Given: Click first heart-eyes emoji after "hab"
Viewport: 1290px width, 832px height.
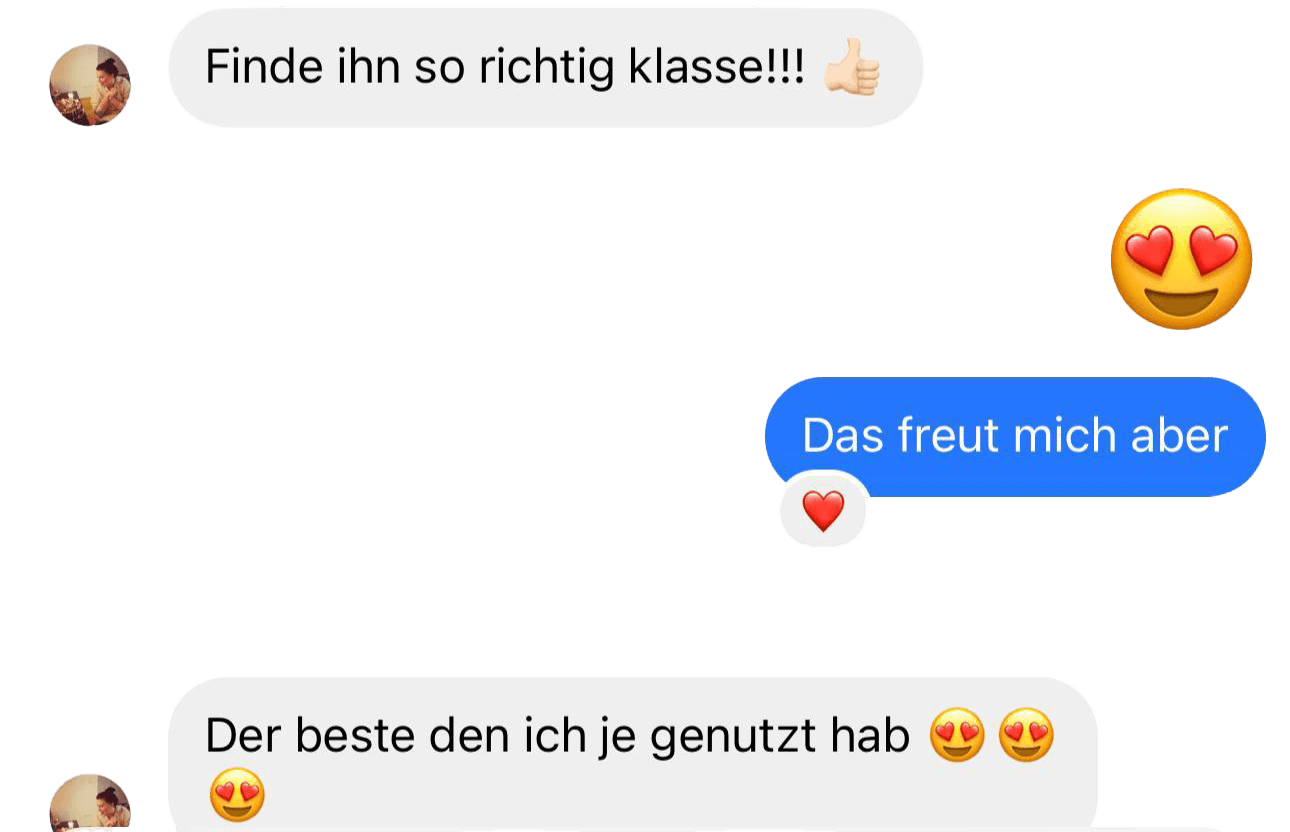Looking at the screenshot, I should (957, 735).
